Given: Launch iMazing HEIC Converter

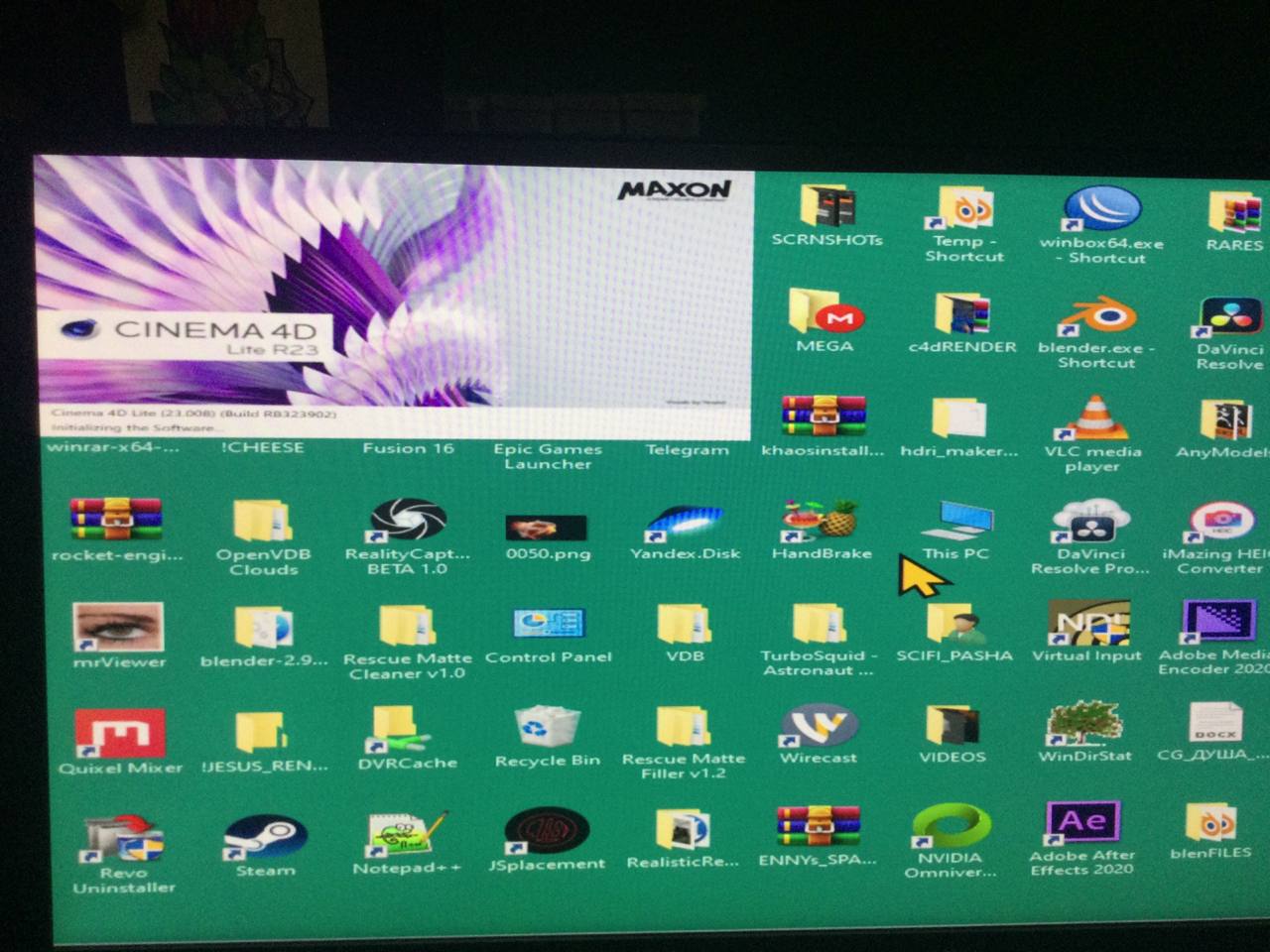Looking at the screenshot, I should click(x=1222, y=523).
